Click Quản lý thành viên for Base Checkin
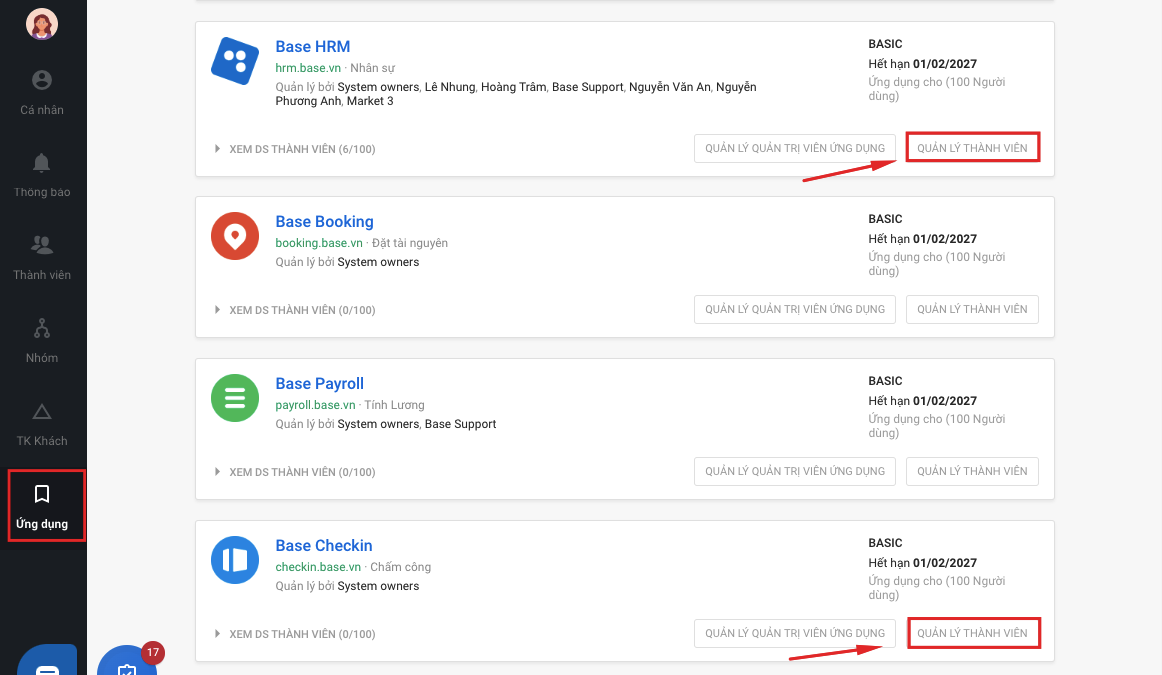Screen dimensions: 1162x675 (x=974, y=634)
